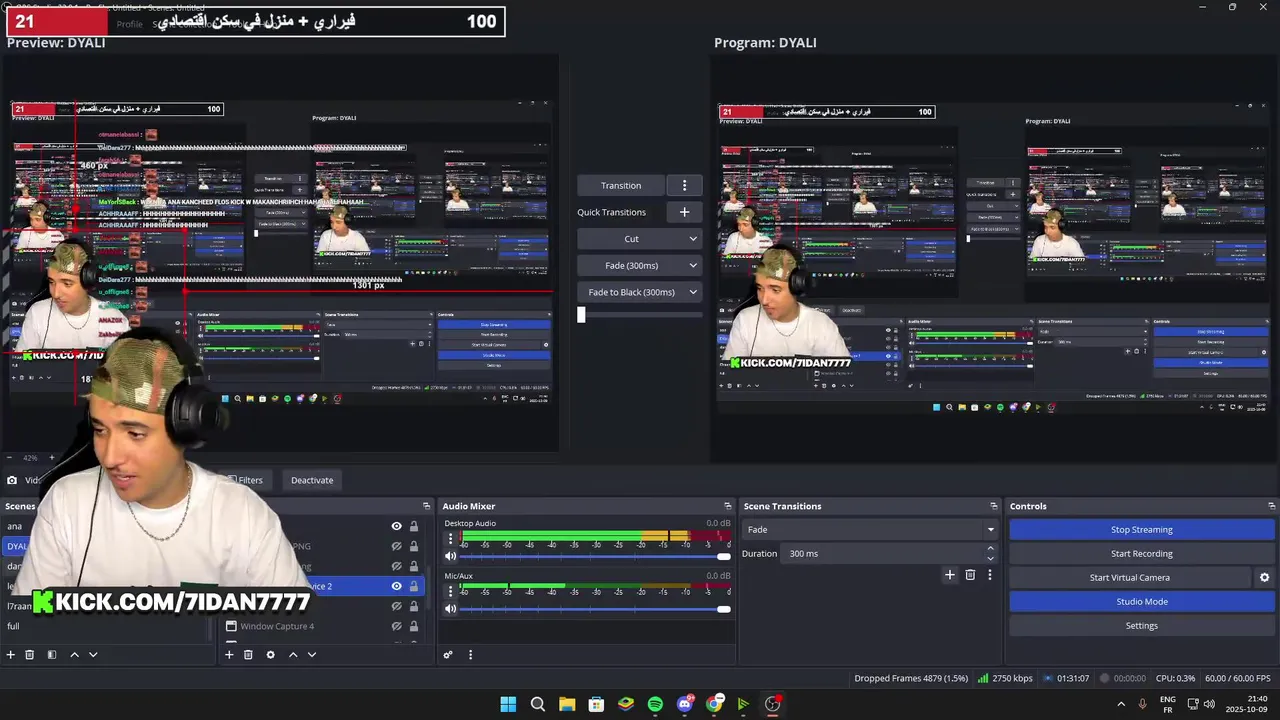Click Start Recording

[1141, 554]
